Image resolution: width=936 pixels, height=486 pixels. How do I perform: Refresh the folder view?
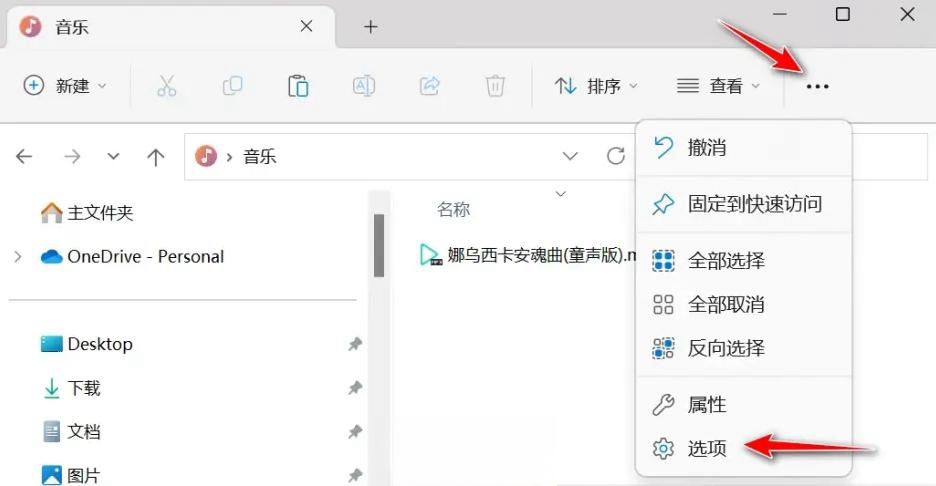point(615,156)
